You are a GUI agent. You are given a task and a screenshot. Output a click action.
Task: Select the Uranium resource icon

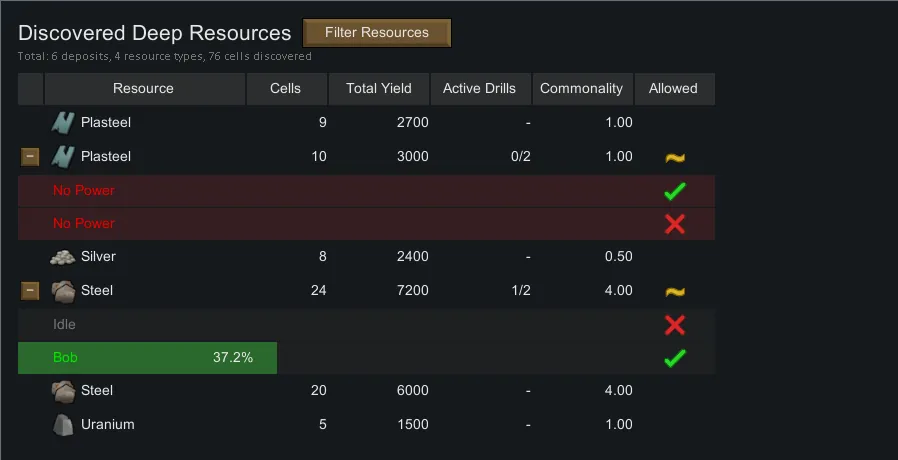pos(64,425)
